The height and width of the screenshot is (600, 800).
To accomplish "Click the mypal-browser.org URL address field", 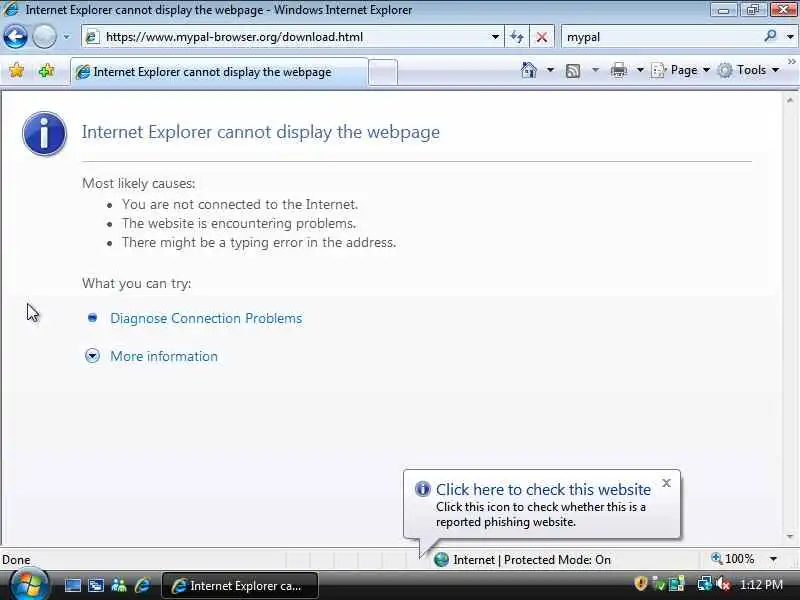I will pos(292,37).
